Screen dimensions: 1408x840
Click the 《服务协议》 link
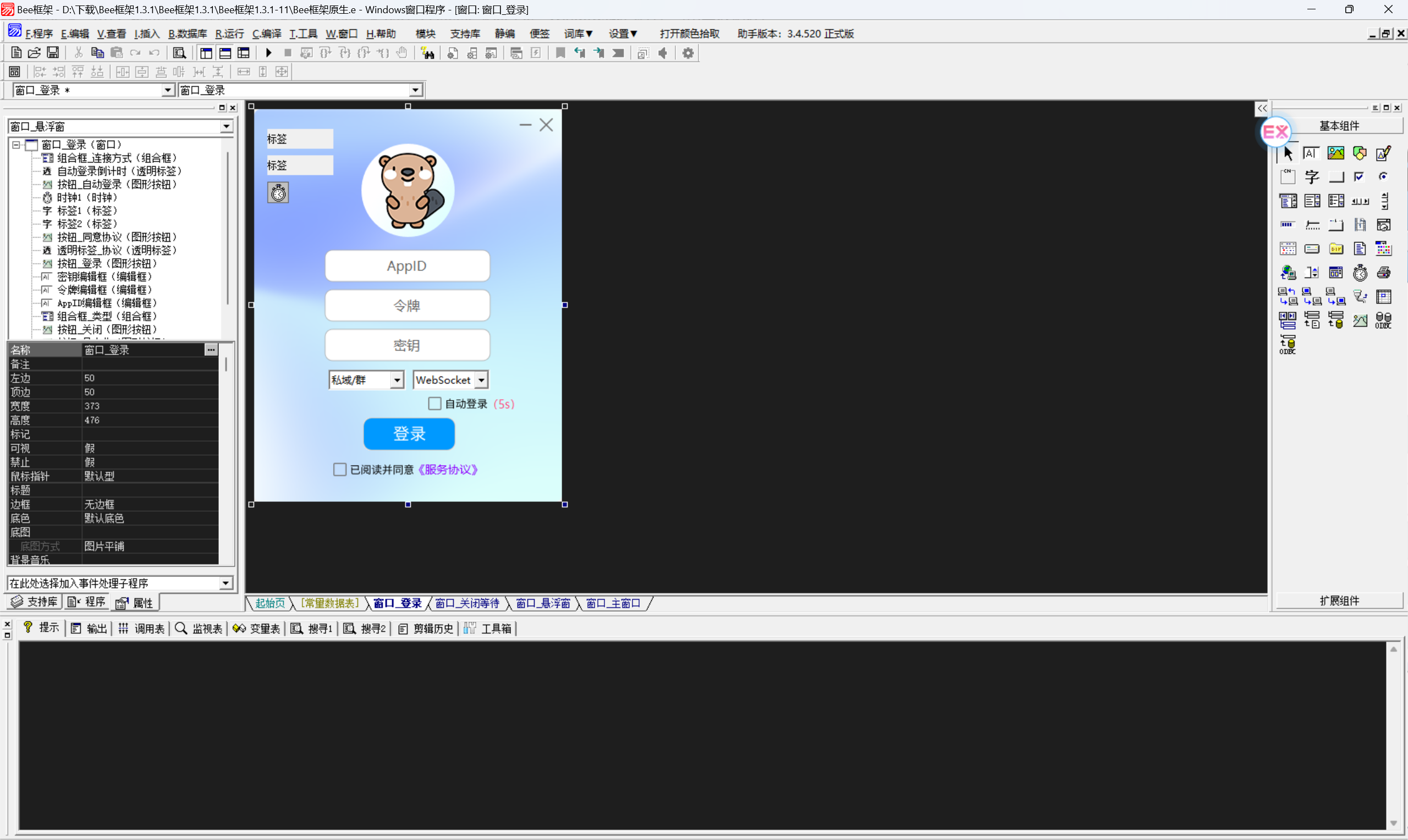click(448, 469)
